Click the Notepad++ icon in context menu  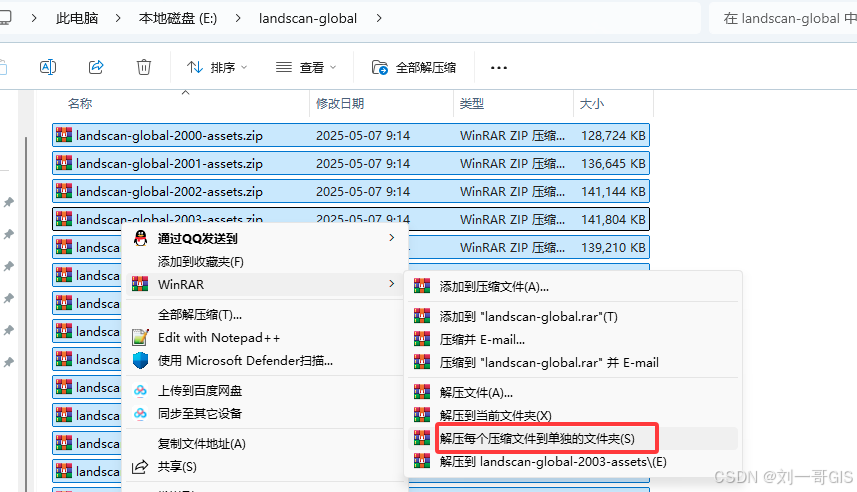tap(140, 337)
